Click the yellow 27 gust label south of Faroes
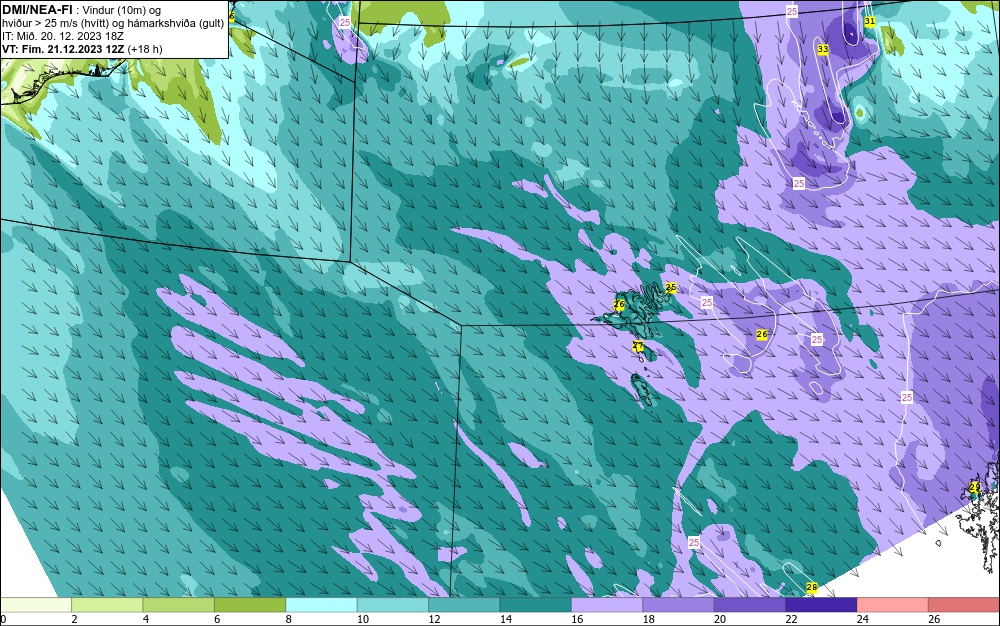This screenshot has width=1000, height=626. coord(638,346)
